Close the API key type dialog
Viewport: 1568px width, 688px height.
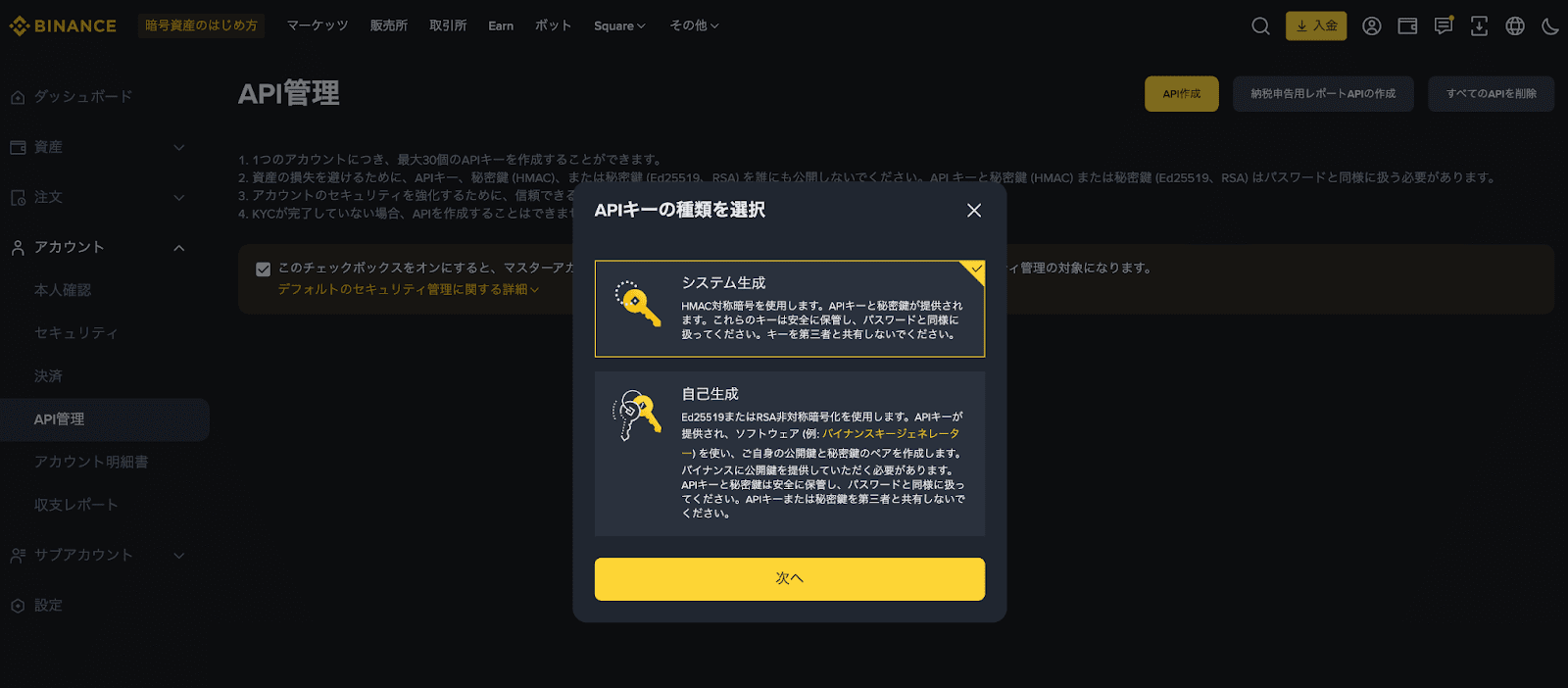[x=973, y=211]
